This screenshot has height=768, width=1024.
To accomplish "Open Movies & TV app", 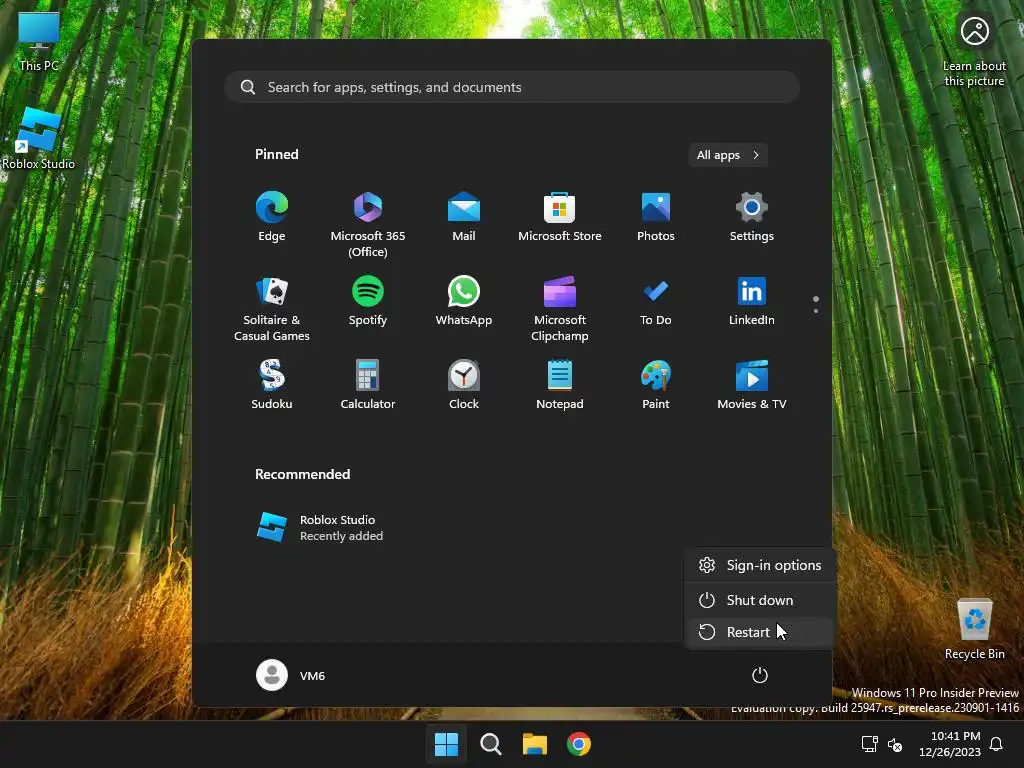I will (752, 385).
